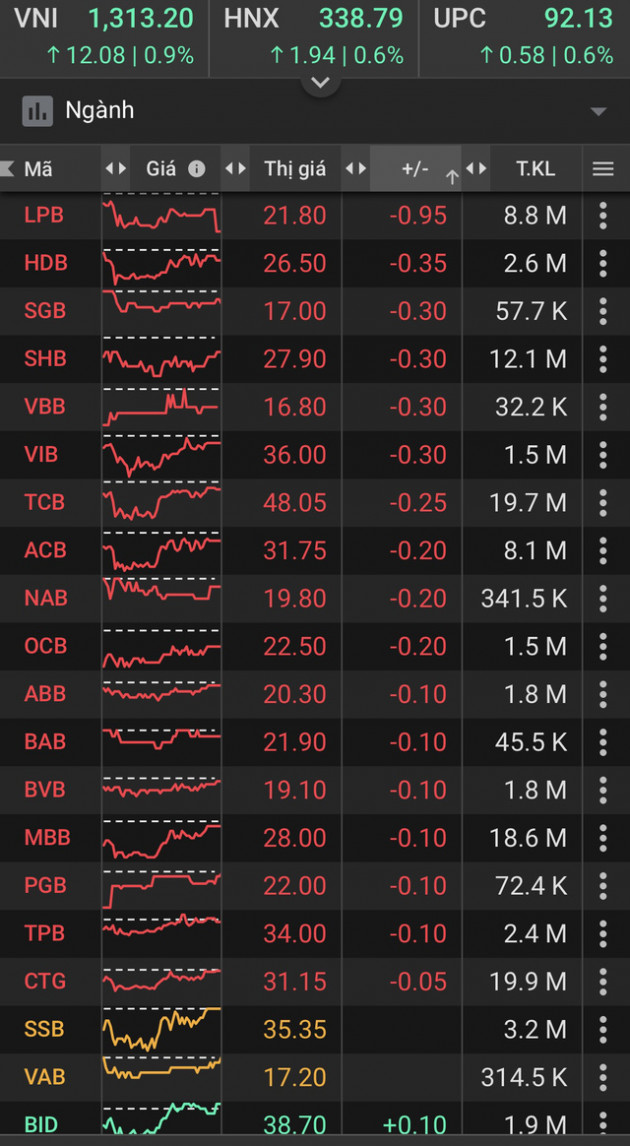
Task: Open the three-dot menu for LPB
Action: coord(603,215)
